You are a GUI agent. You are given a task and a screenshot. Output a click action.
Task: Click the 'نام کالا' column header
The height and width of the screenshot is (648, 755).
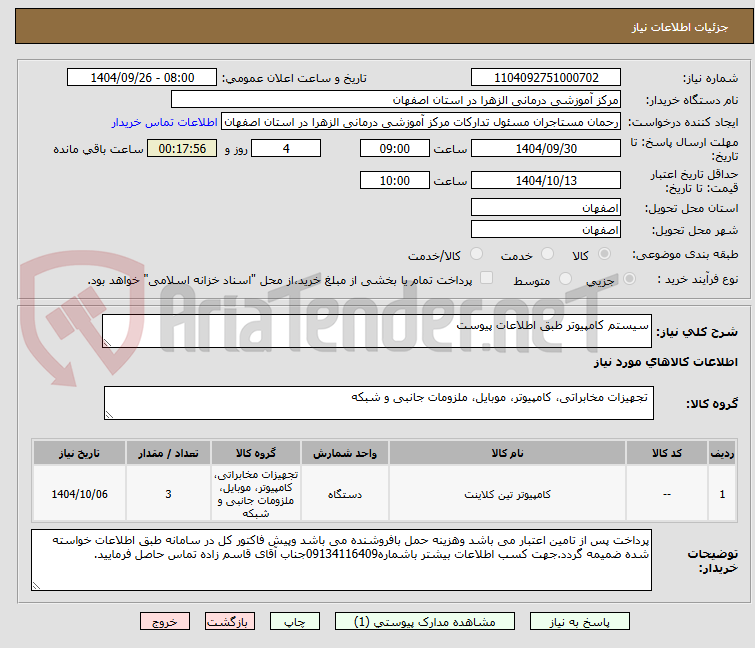[x=508, y=453]
